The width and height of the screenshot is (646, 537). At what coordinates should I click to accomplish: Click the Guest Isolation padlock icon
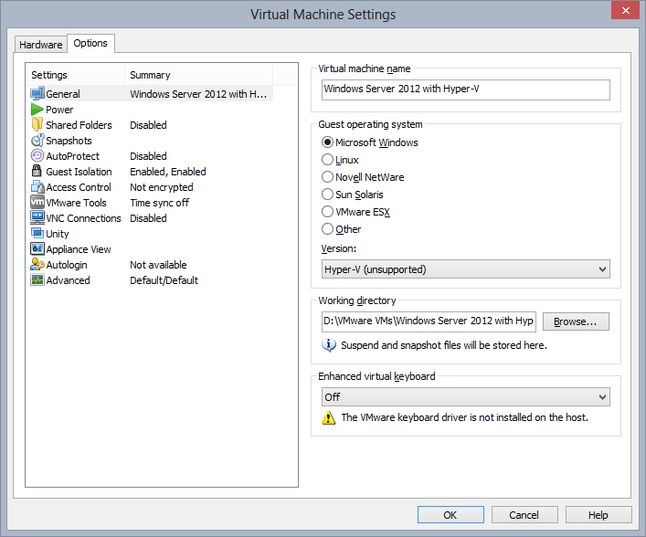(37, 171)
